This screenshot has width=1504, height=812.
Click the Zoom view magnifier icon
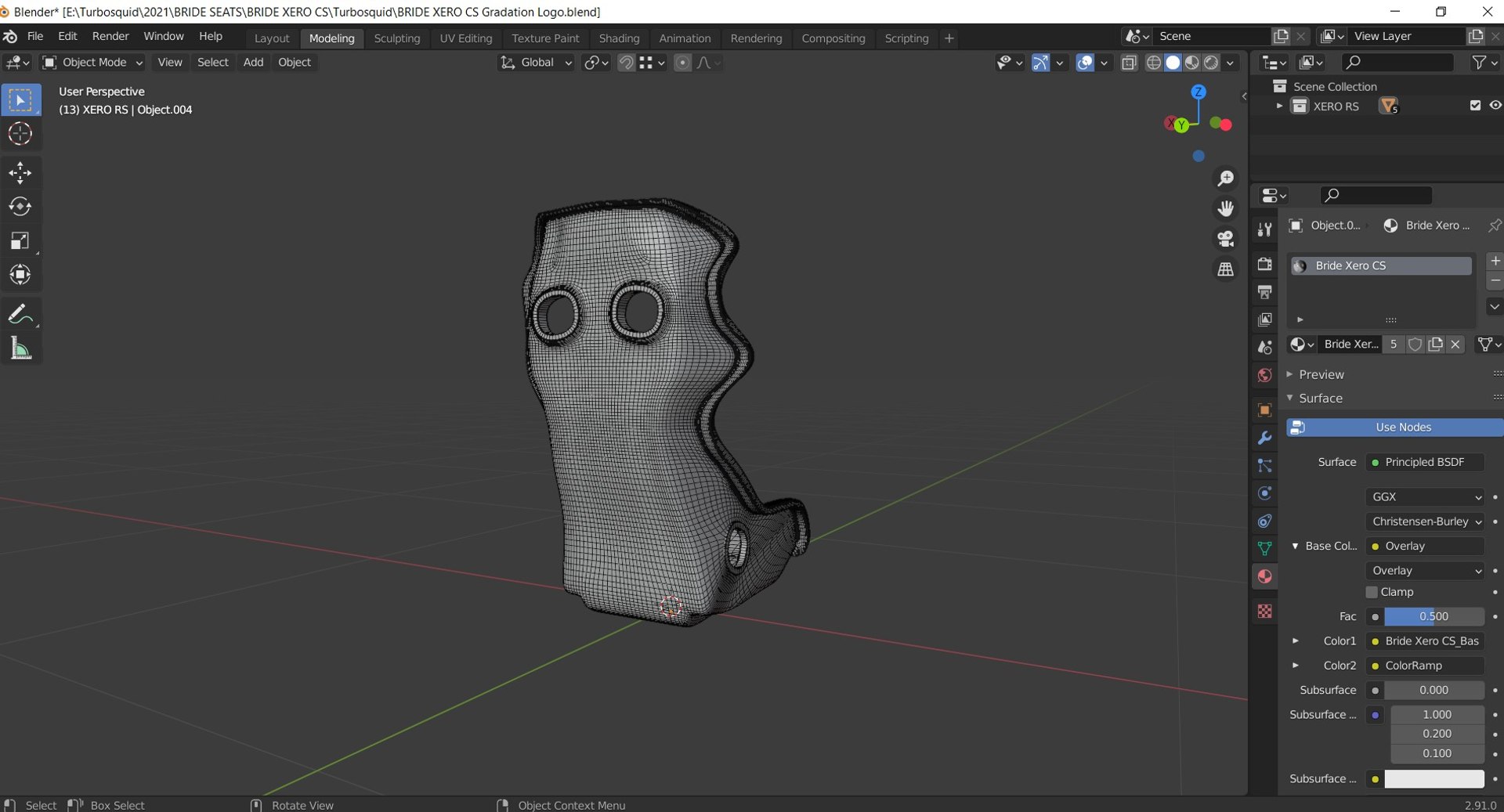click(x=1226, y=179)
